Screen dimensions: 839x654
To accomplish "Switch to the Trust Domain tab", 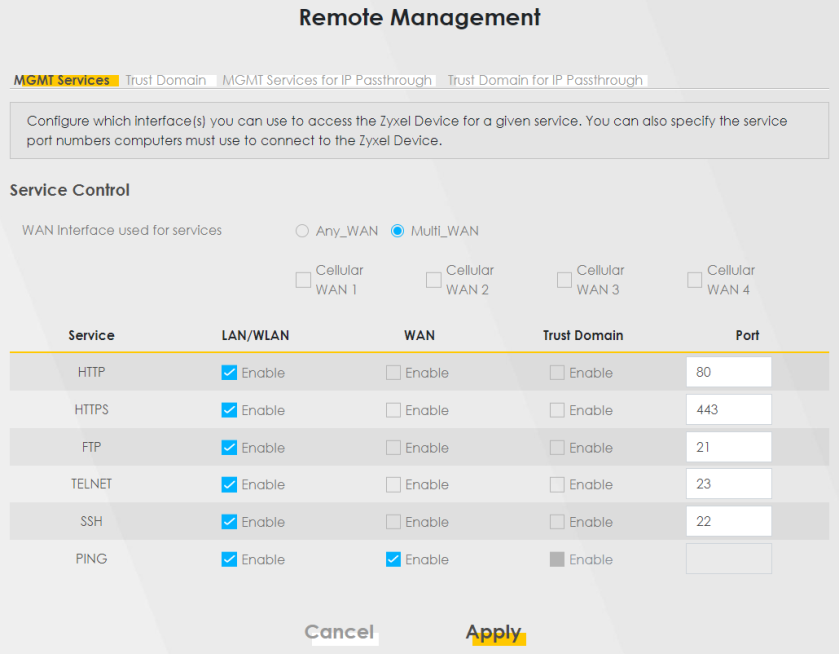I will point(166,80).
